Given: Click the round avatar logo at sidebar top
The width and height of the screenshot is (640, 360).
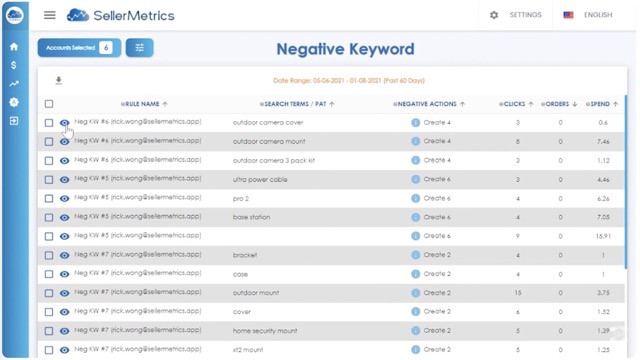Looking at the screenshot, I should point(15,15).
